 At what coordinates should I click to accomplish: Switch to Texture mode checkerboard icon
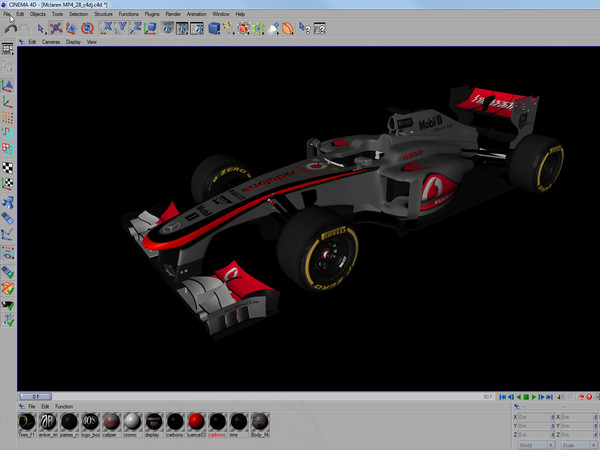[x=8, y=168]
